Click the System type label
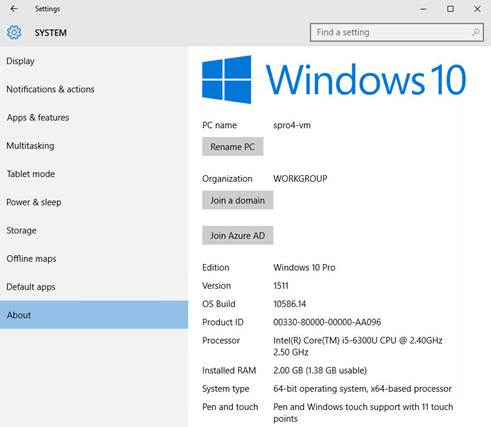The height and width of the screenshot is (427, 491). [x=226, y=389]
